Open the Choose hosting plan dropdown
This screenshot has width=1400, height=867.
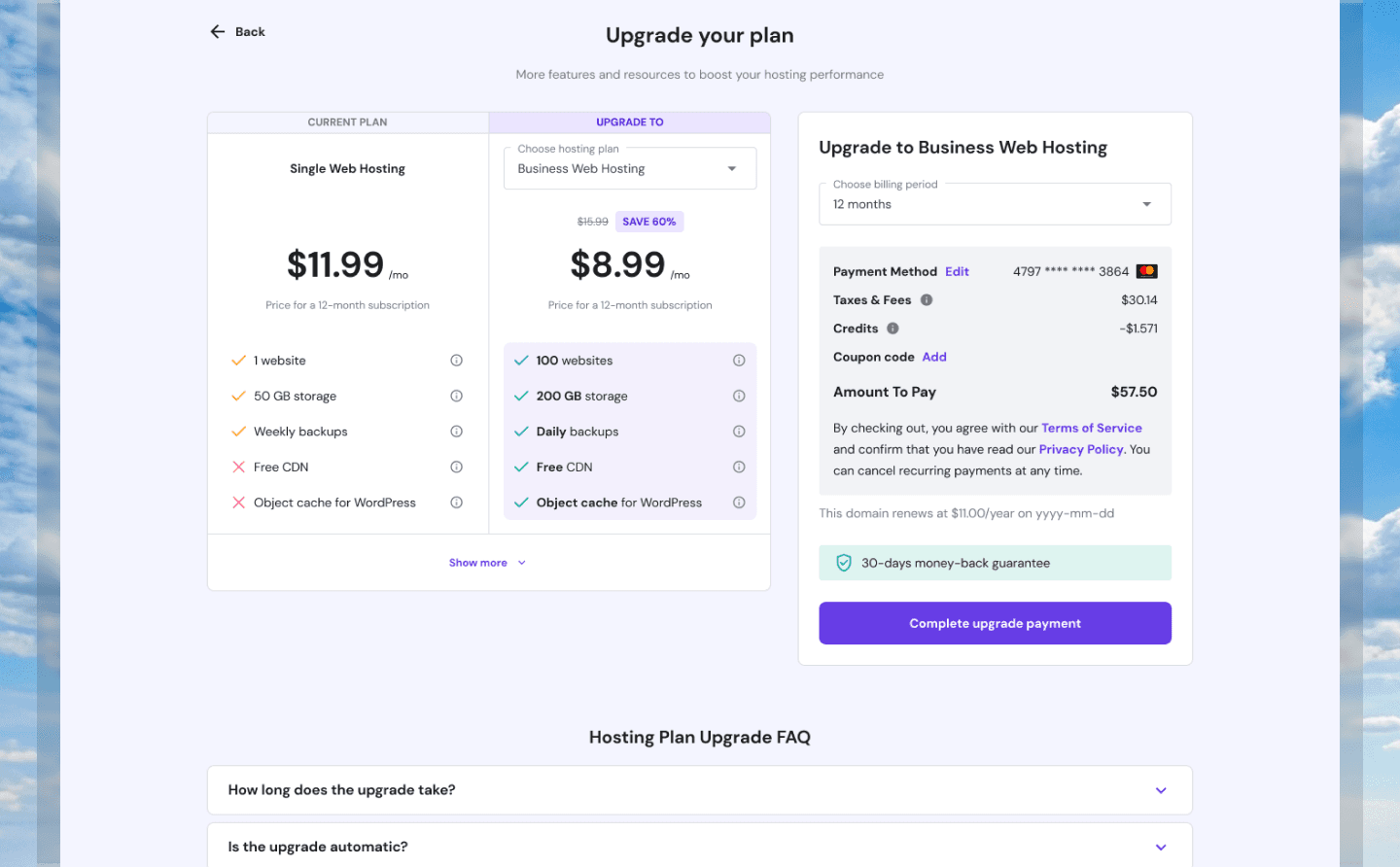(x=630, y=168)
